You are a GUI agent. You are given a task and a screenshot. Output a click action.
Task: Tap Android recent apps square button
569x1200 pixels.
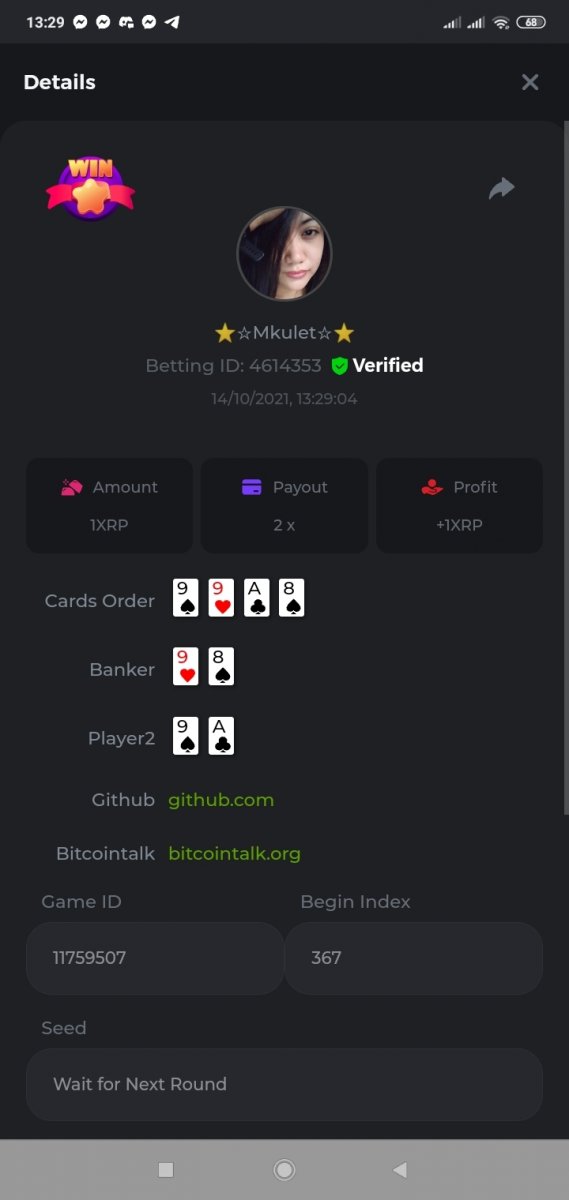click(x=166, y=1169)
